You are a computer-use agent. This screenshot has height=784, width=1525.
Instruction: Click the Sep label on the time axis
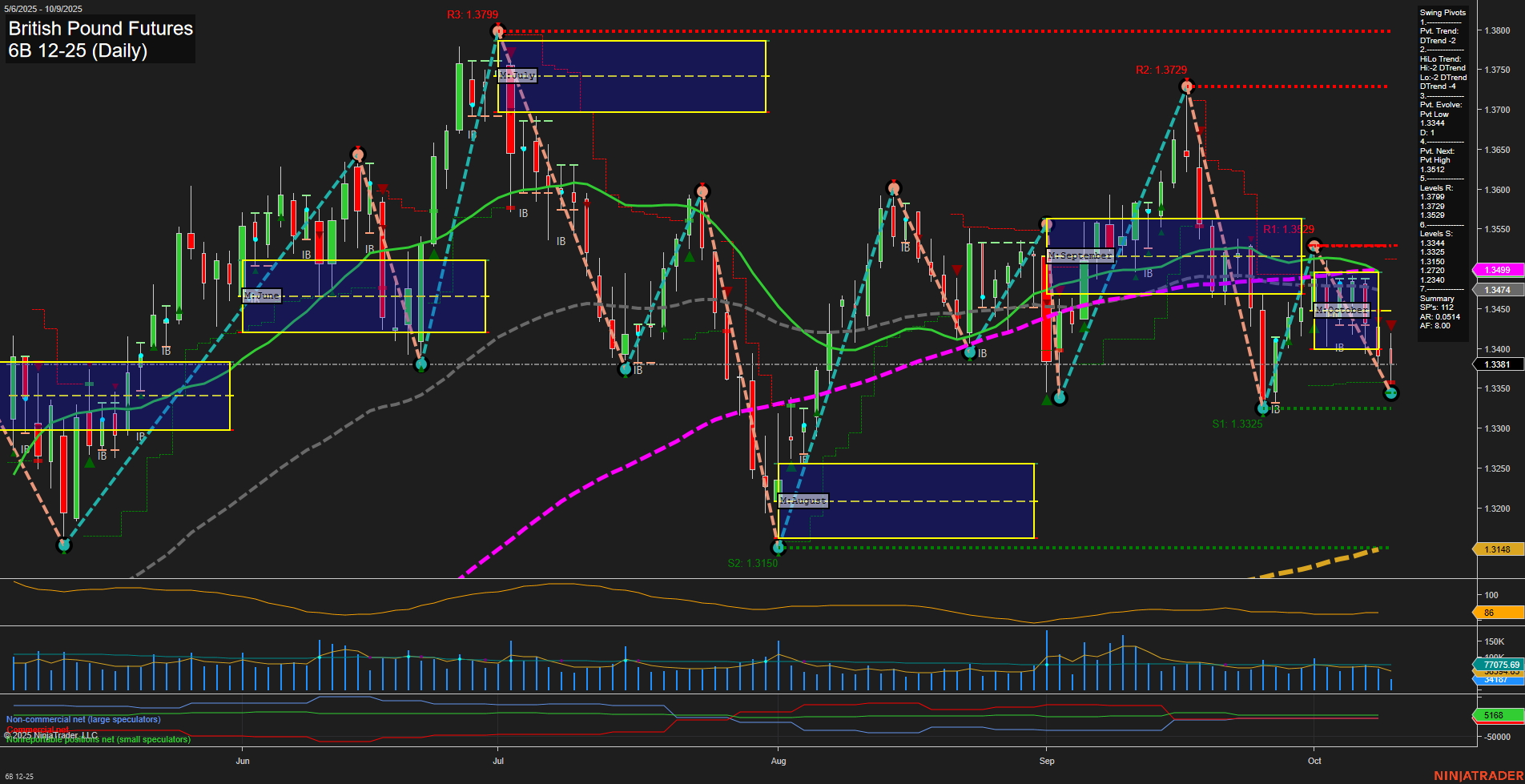click(1046, 761)
